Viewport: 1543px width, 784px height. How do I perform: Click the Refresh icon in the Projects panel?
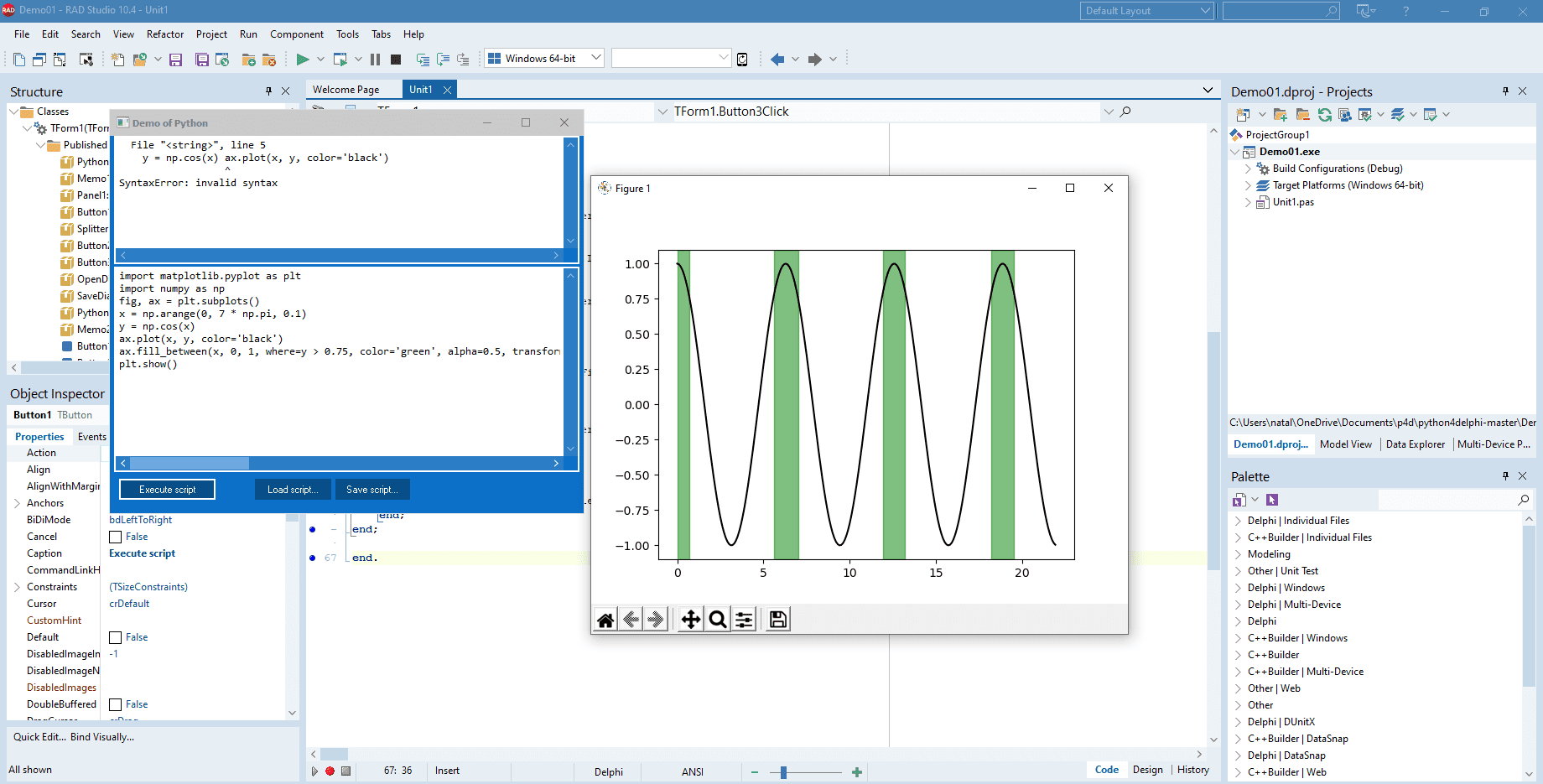tap(1324, 114)
